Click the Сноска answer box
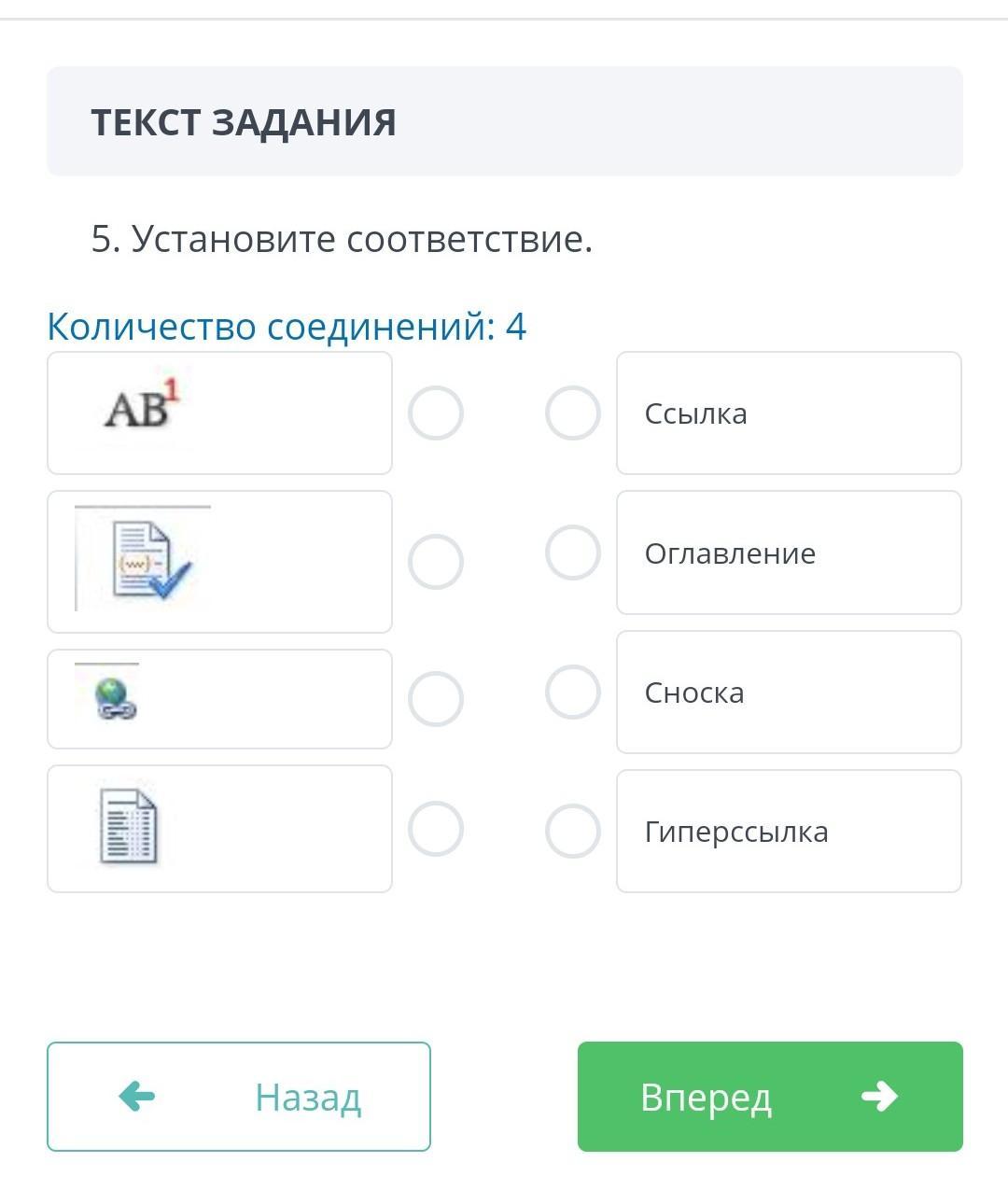1008x1204 pixels. (789, 692)
